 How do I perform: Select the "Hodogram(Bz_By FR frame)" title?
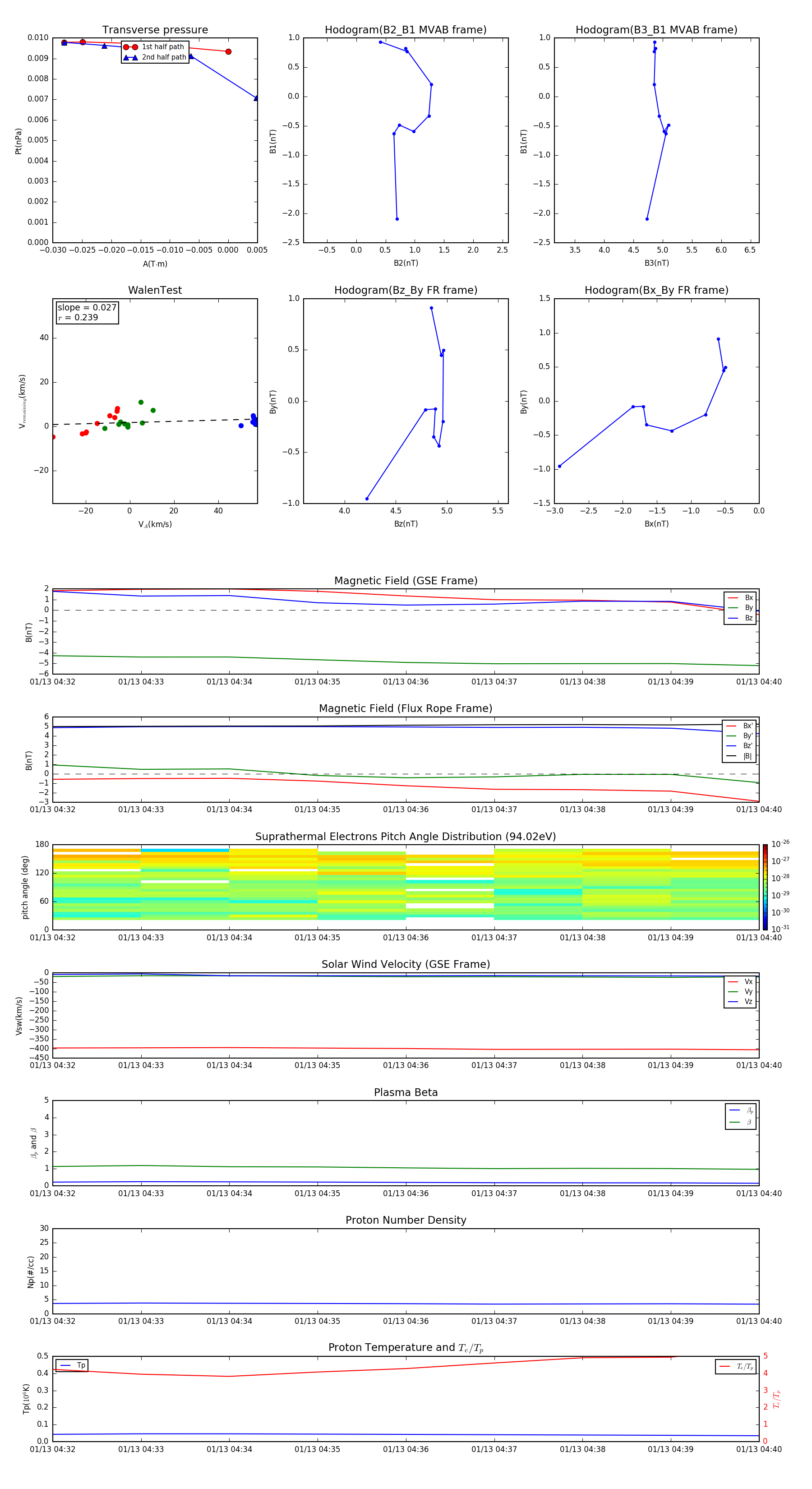point(406,290)
